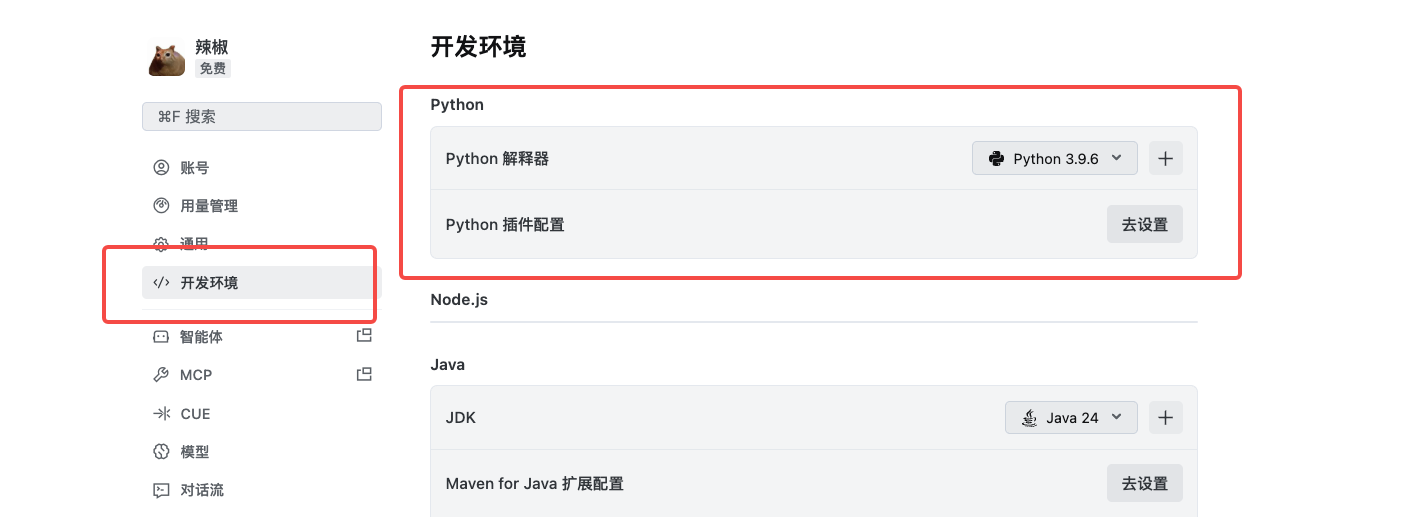Click the 辣椒 user avatar picture
The width and height of the screenshot is (1413, 517).
point(167,59)
